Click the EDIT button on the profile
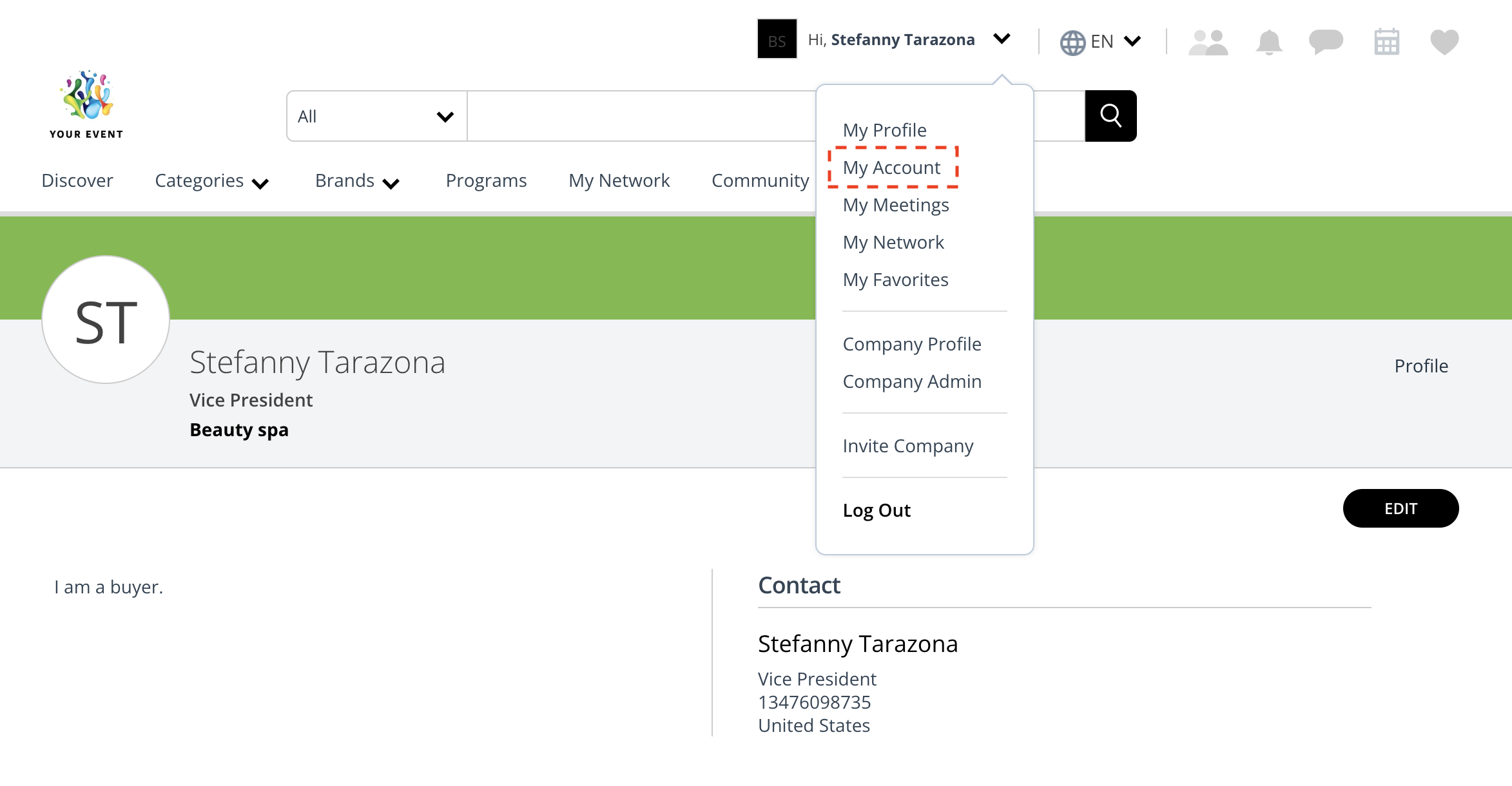 [1401, 508]
